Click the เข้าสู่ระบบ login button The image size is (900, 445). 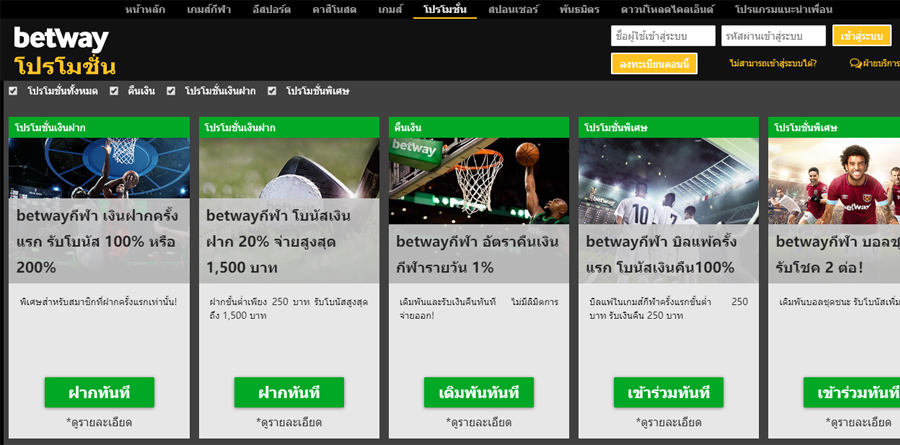[x=862, y=36]
